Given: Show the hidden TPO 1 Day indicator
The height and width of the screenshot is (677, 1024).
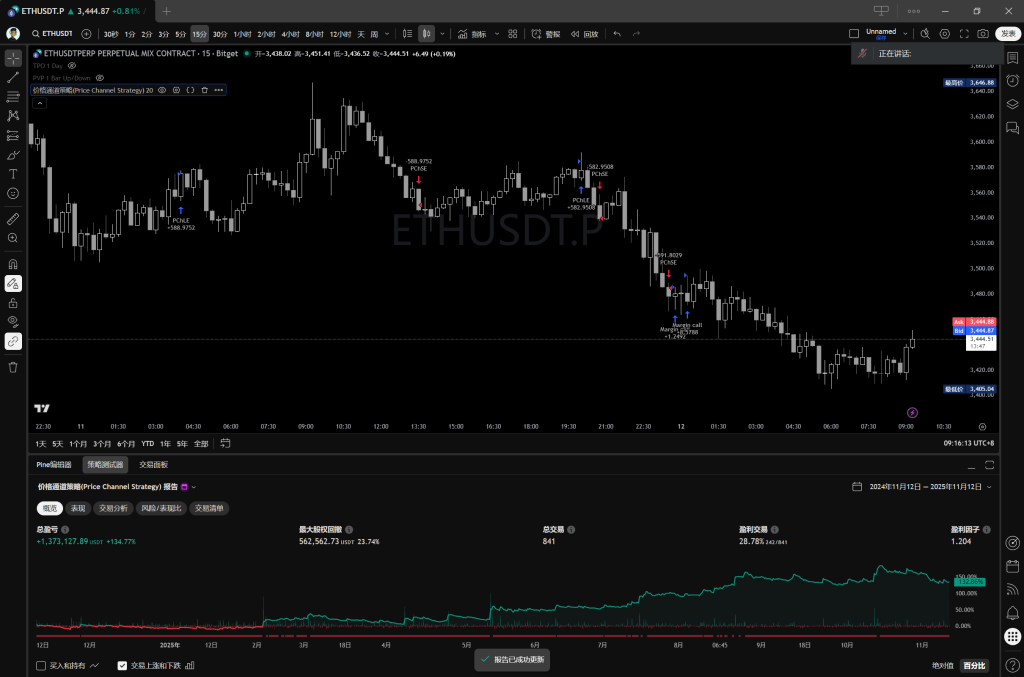Looking at the screenshot, I should (x=72, y=65).
